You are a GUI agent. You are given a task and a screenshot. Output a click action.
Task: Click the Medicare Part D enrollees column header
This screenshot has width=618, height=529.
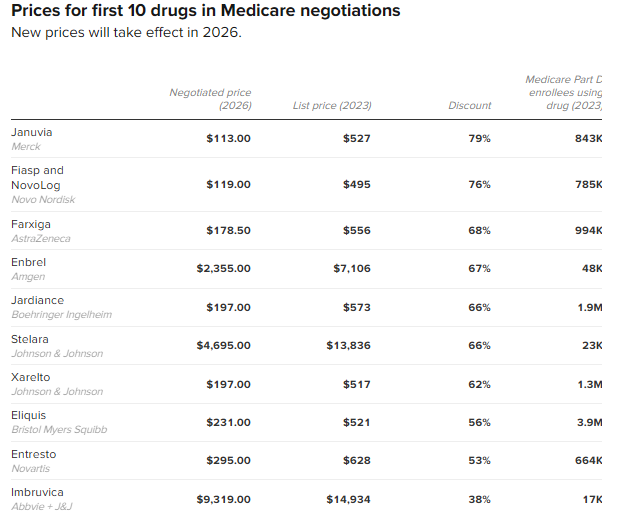(565, 92)
